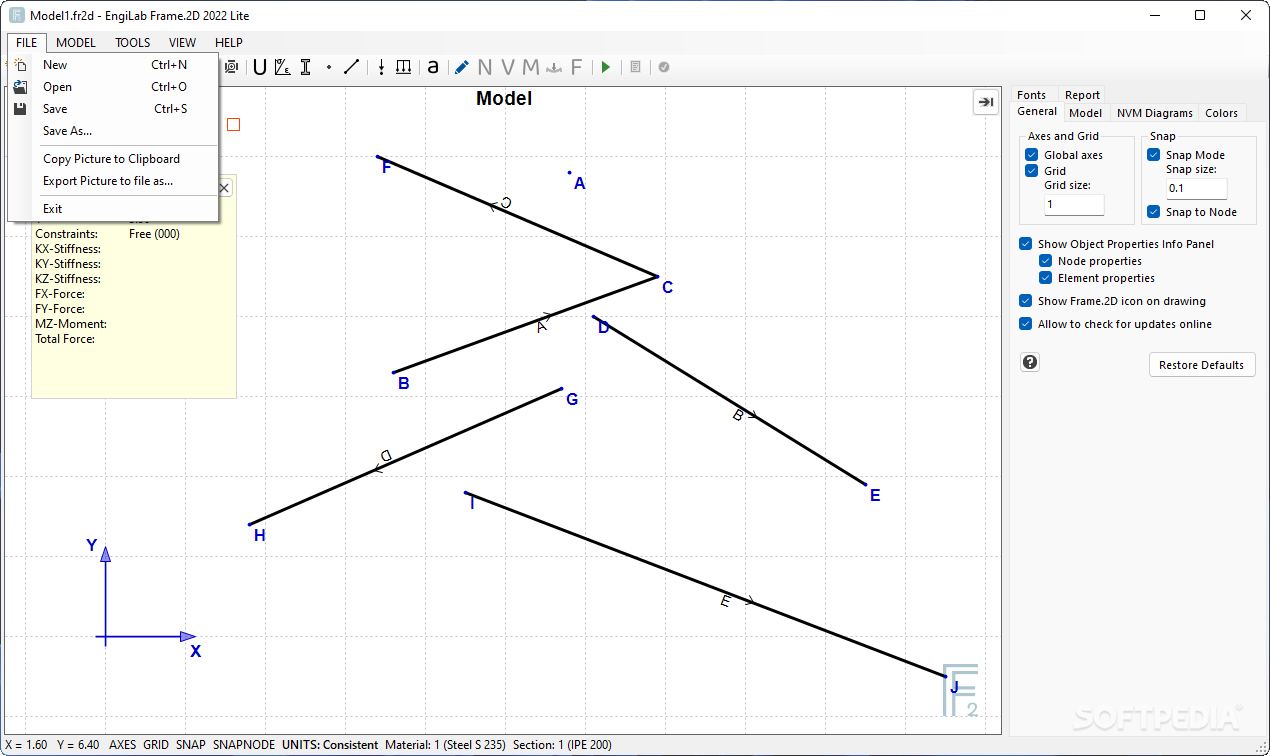
Task: Click SNAP in the status bar
Action: pyautogui.click(x=191, y=745)
